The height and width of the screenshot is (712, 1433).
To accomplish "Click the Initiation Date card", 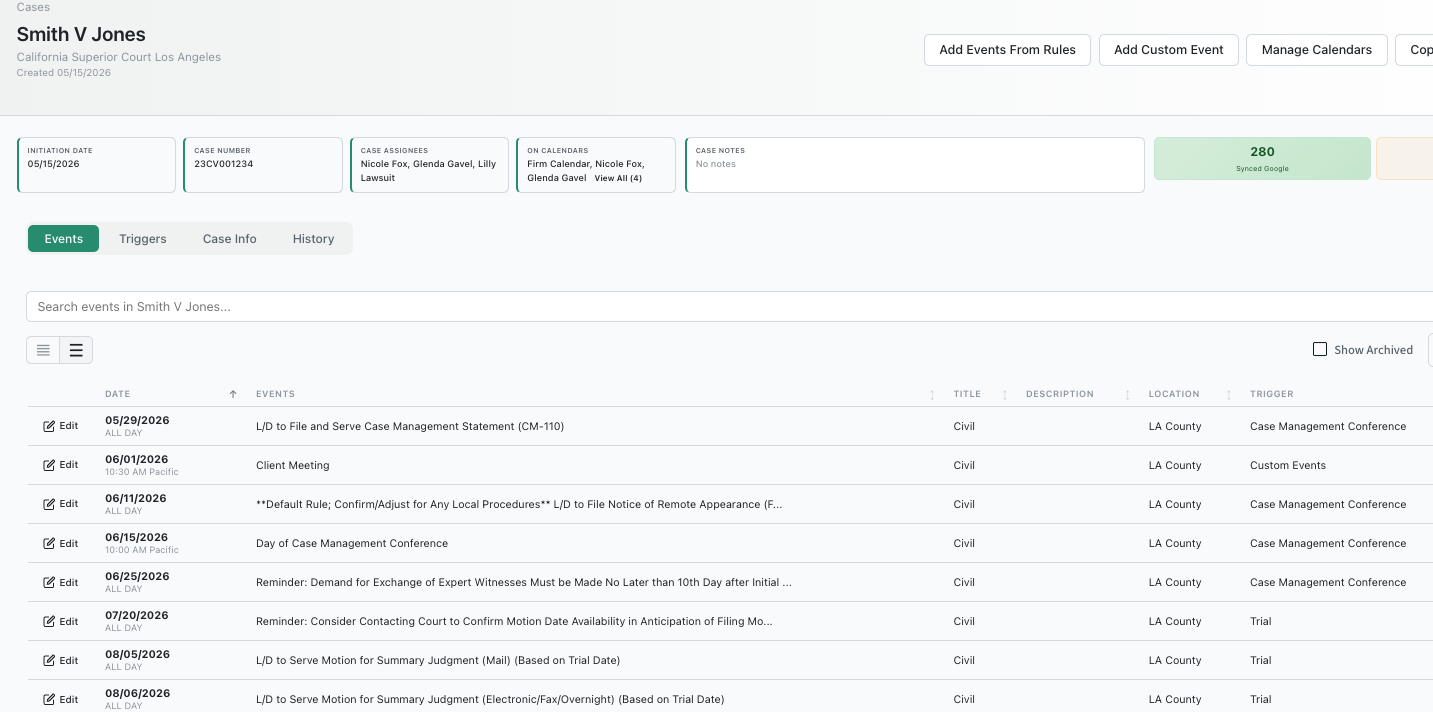I will (x=97, y=165).
